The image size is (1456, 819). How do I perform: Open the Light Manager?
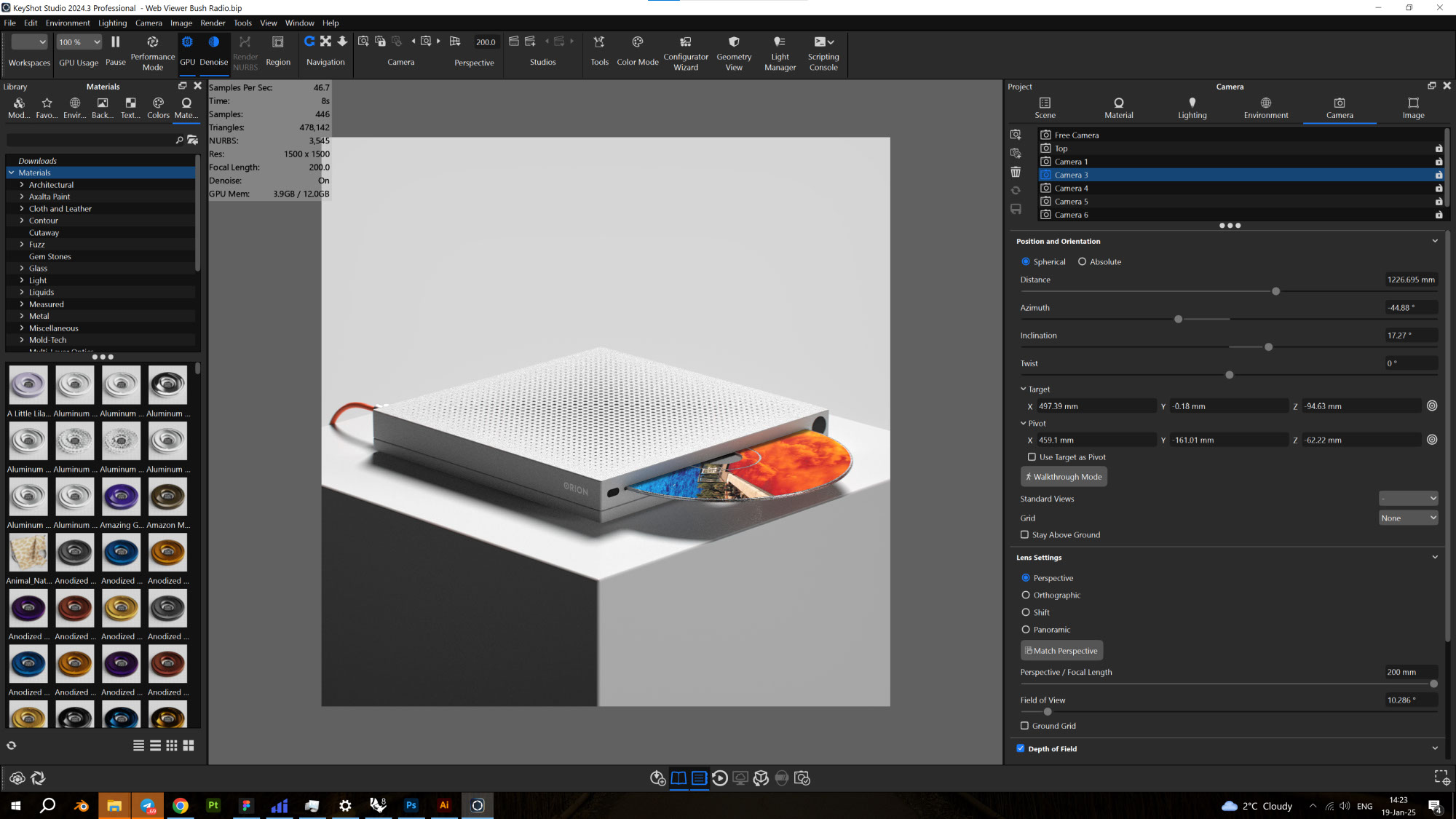coord(780,52)
